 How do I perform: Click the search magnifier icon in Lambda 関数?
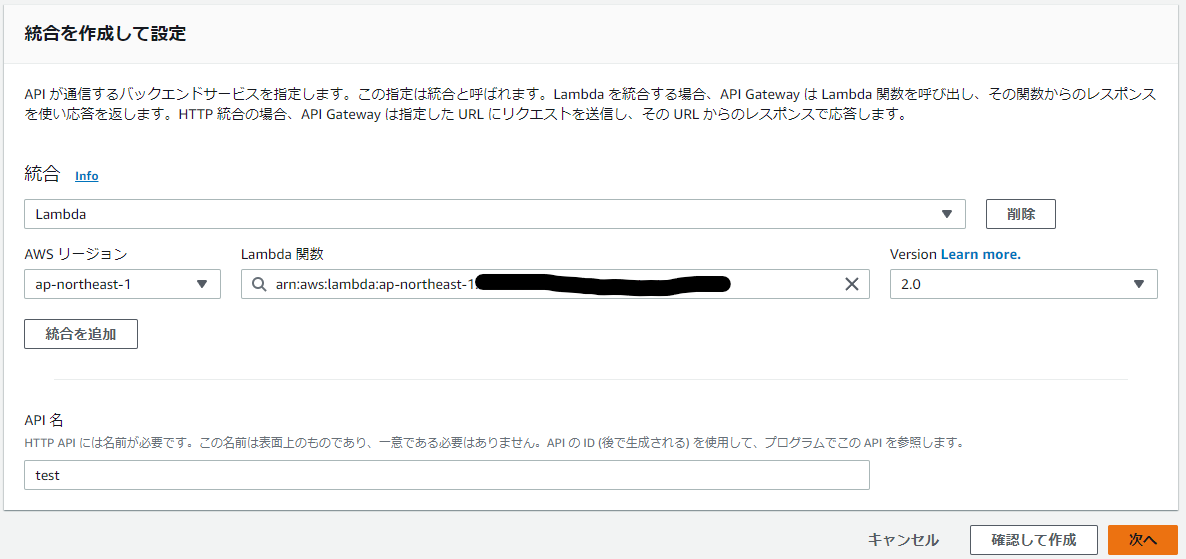coord(259,284)
